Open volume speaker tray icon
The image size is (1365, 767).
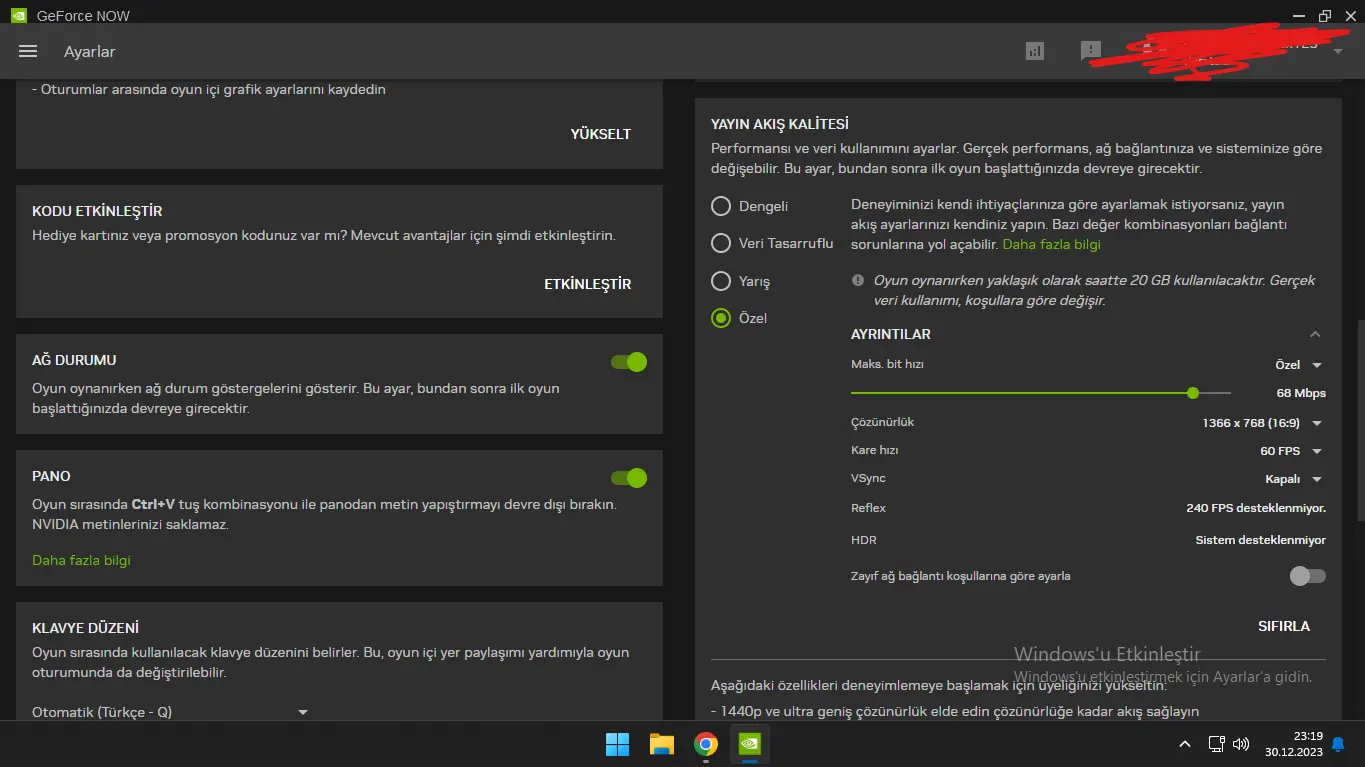(1241, 744)
